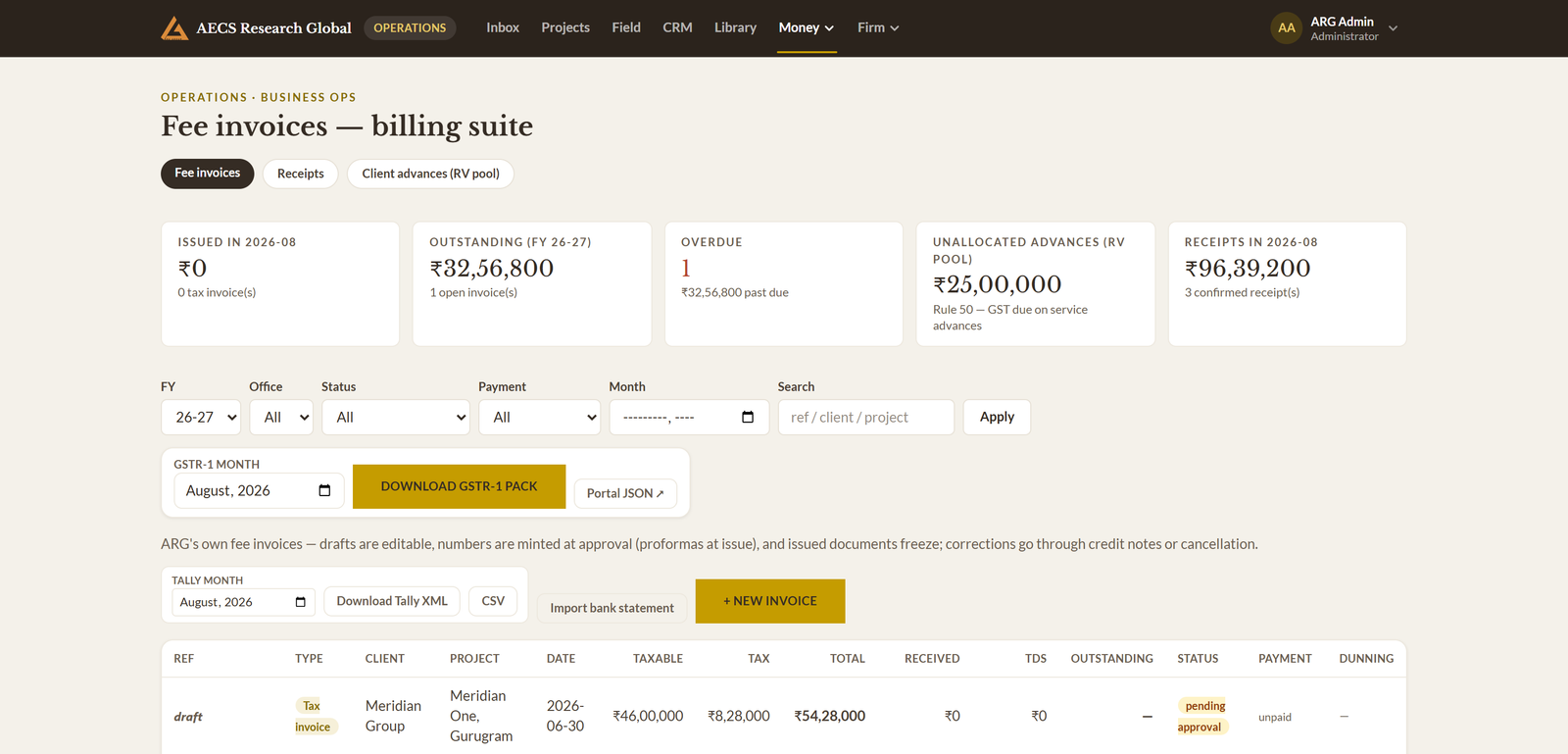Focus the ref / client / project search field

tap(866, 418)
